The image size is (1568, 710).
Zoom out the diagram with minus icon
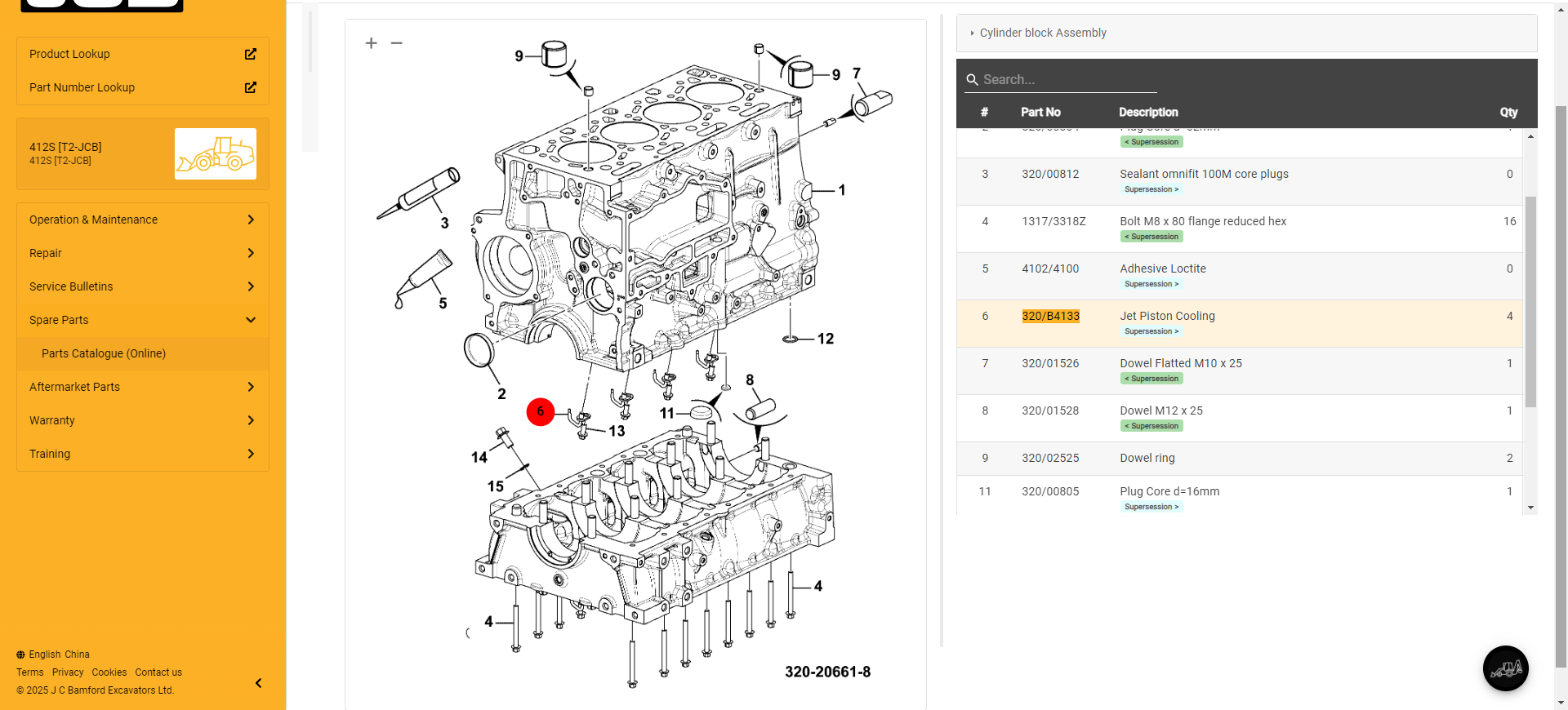(x=397, y=43)
